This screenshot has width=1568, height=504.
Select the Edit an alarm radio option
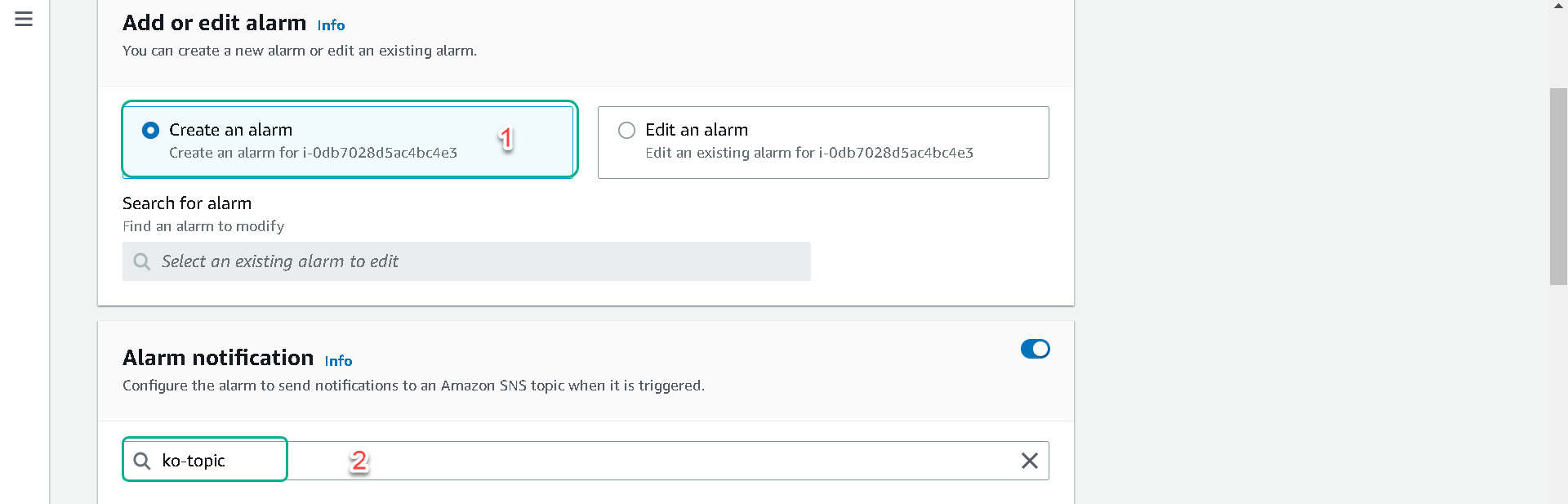point(626,130)
